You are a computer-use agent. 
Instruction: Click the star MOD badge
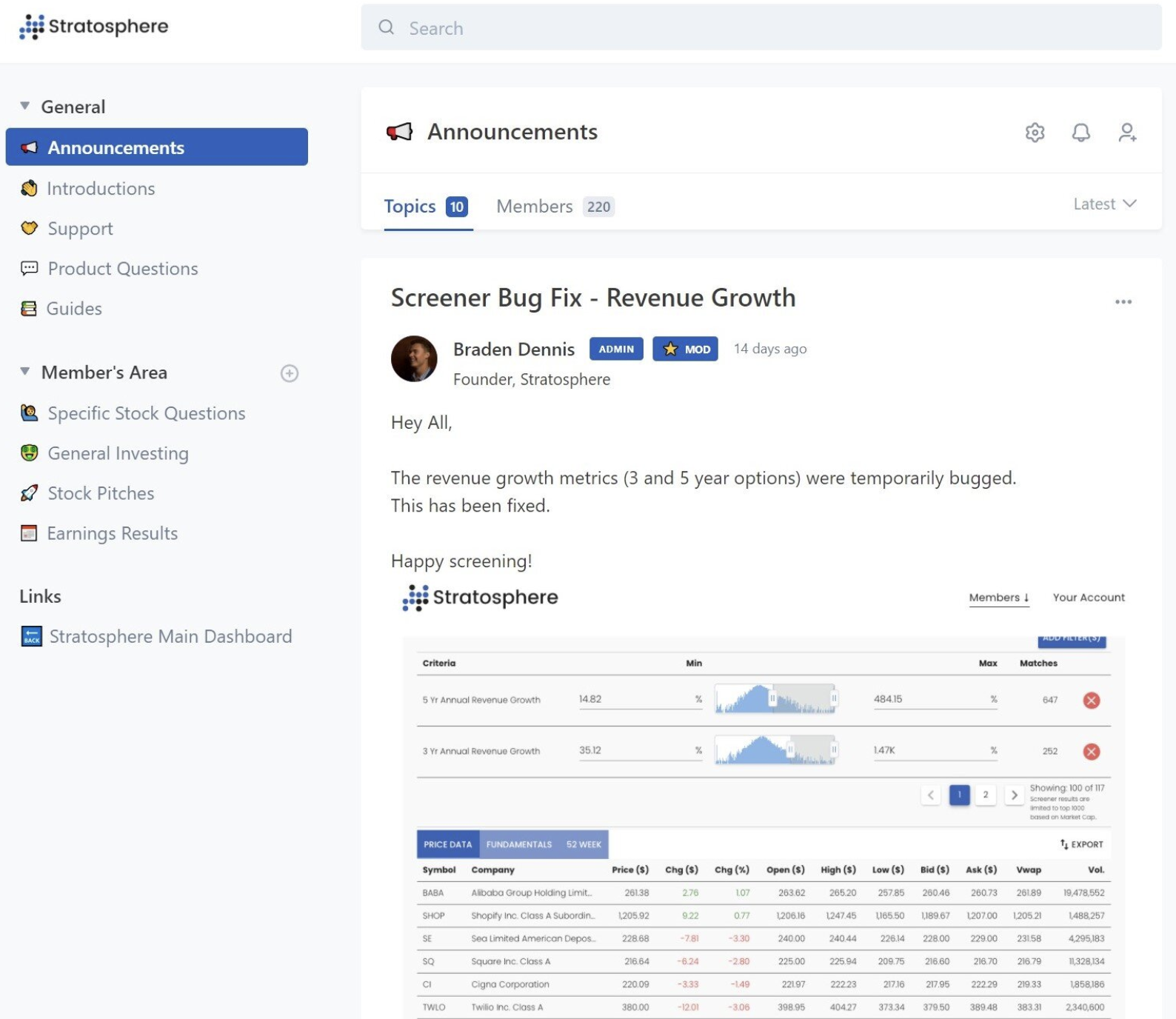685,349
